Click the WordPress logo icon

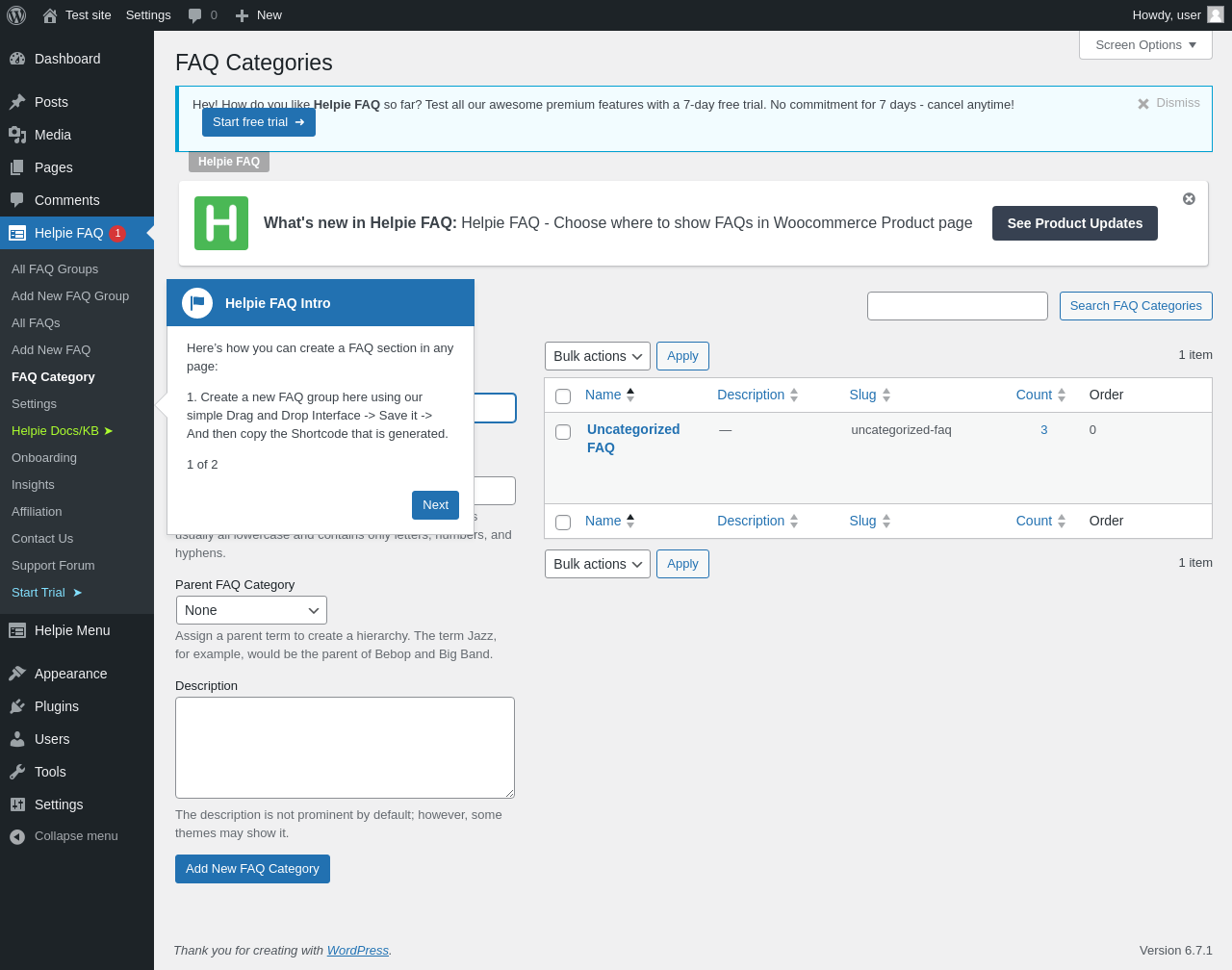[16, 15]
